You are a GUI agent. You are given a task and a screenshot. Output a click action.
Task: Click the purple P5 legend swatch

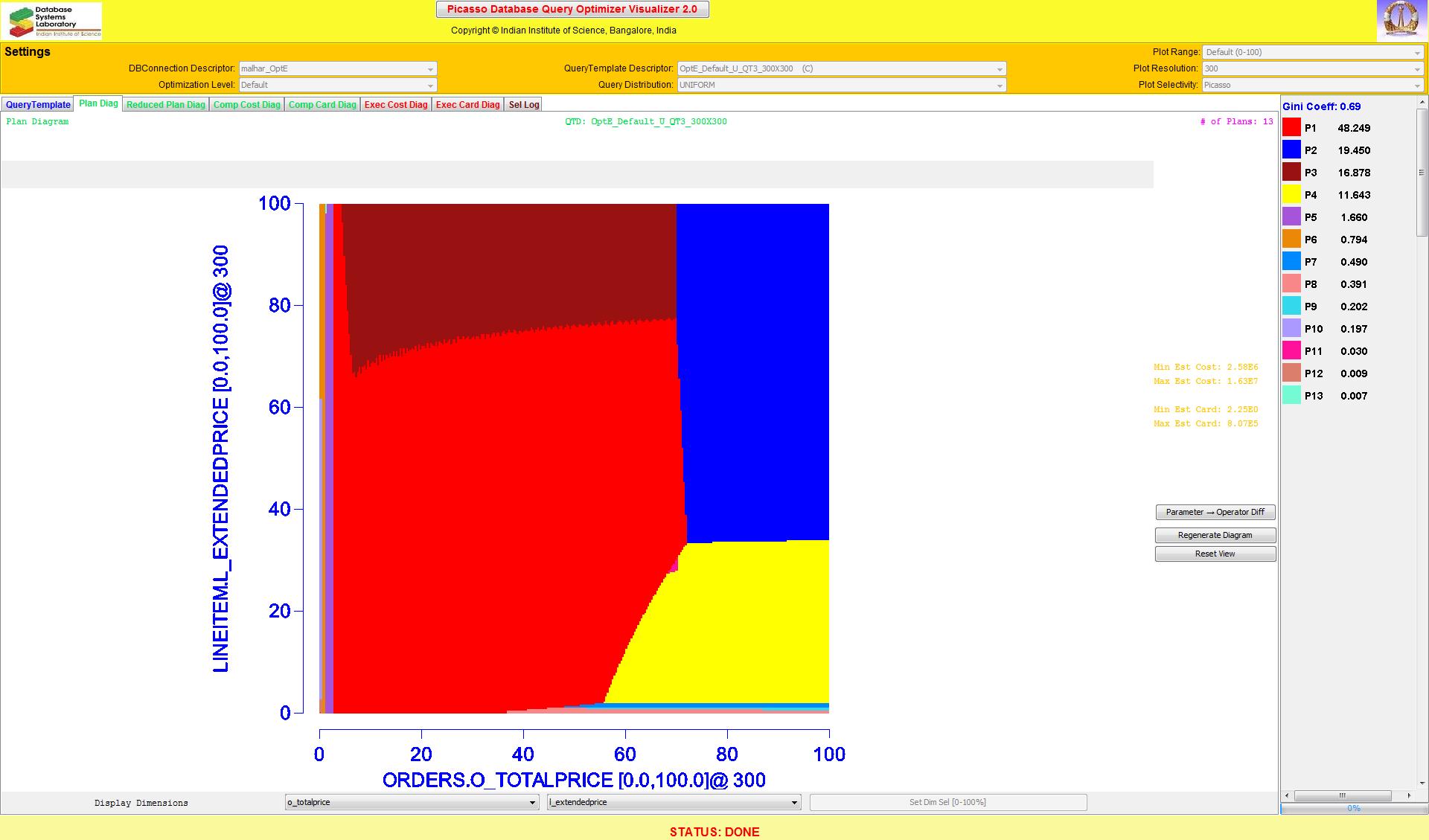pos(1291,217)
